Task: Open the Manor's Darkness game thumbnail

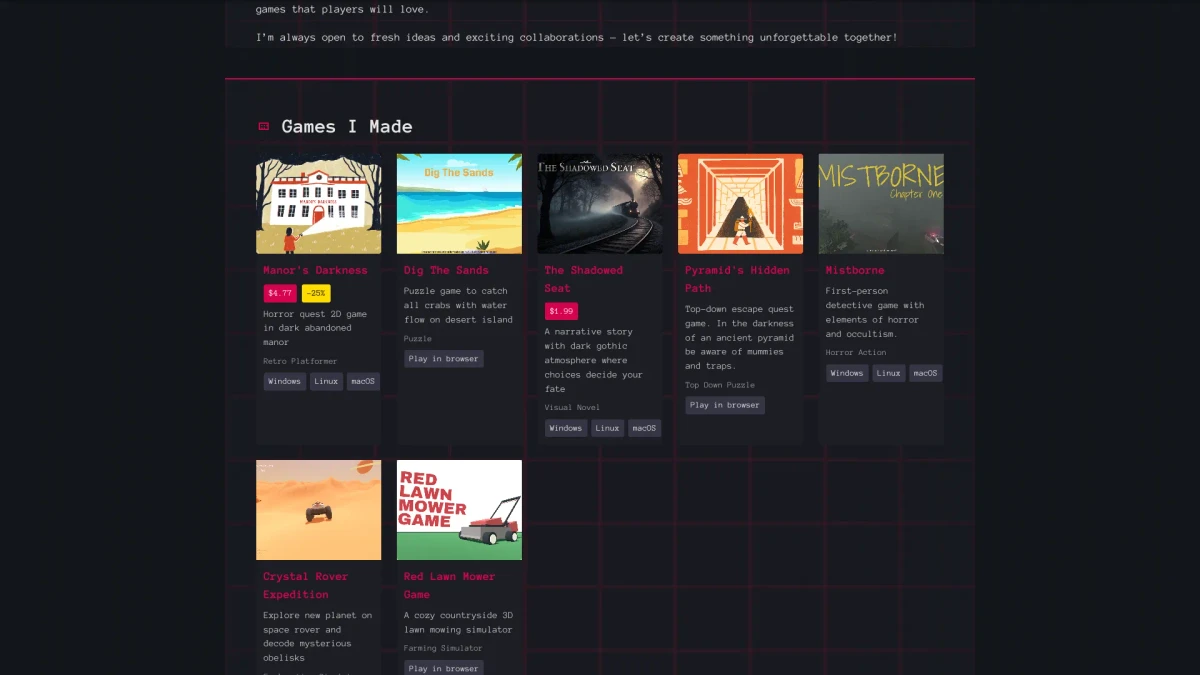Action: coord(318,203)
